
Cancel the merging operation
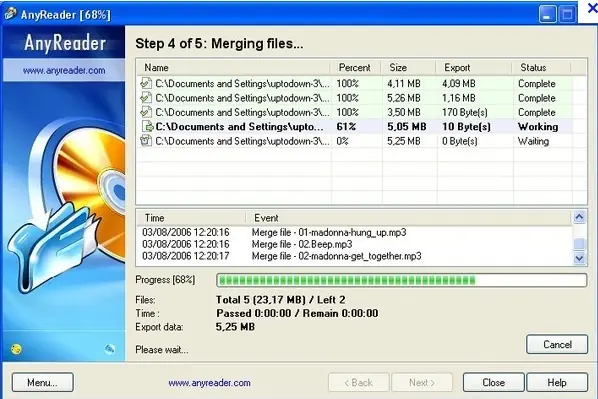(557, 344)
